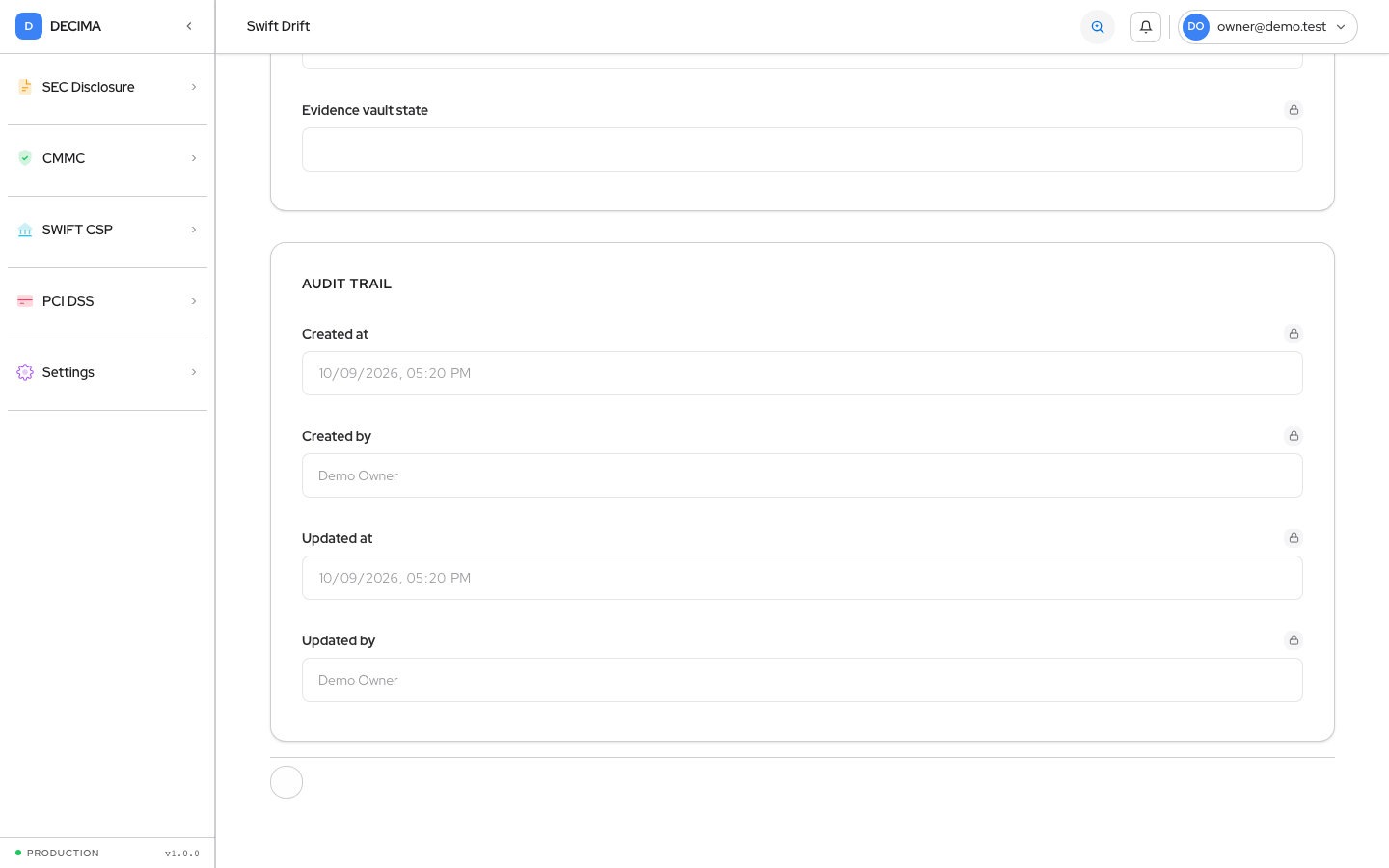Click the lock icon beside Updated at
Screen dimensions: 1389x868
tap(1294, 538)
